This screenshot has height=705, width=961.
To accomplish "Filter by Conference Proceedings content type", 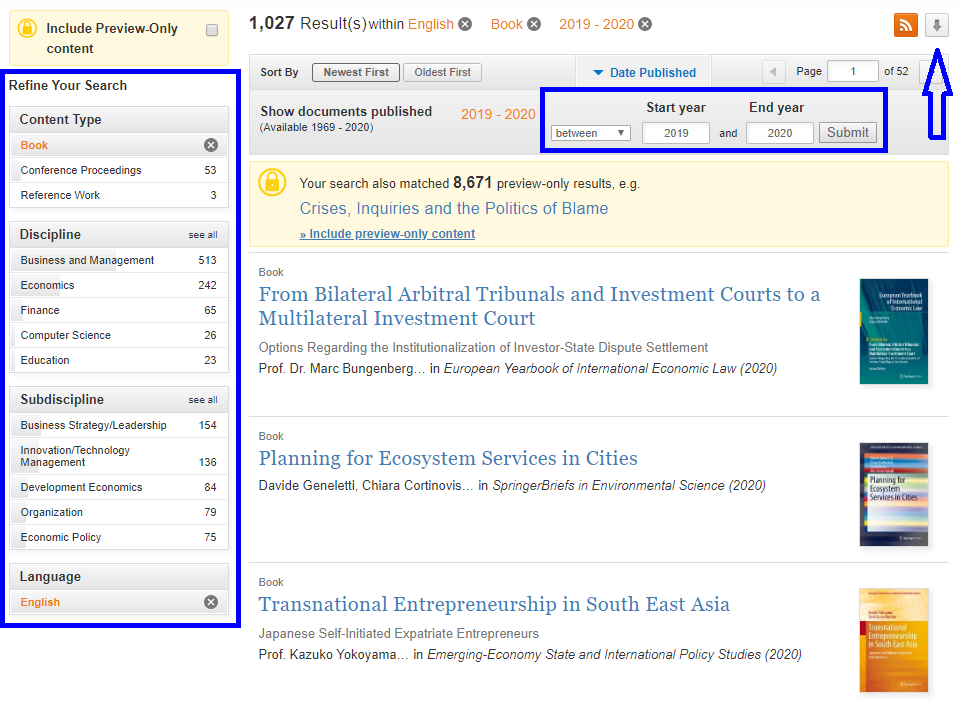I will click(x=81, y=170).
